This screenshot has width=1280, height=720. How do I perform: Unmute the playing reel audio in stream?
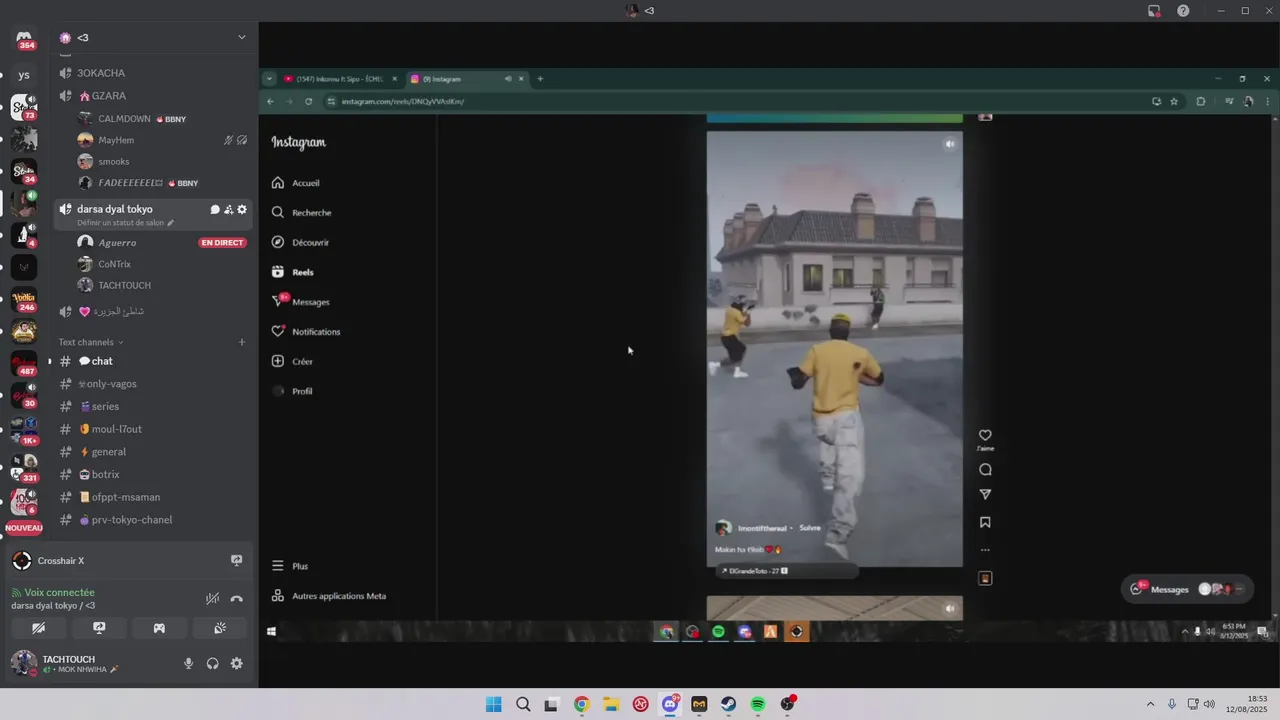pos(949,144)
